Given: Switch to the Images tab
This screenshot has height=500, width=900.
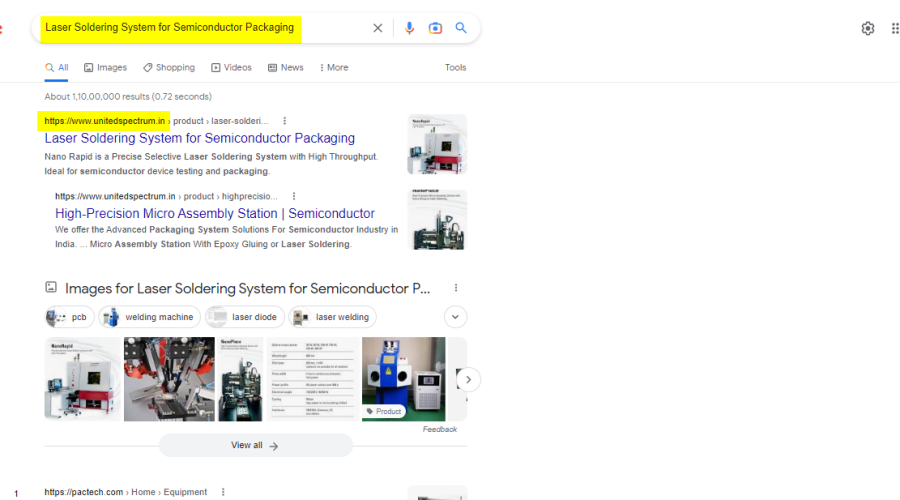Looking at the screenshot, I should [105, 68].
